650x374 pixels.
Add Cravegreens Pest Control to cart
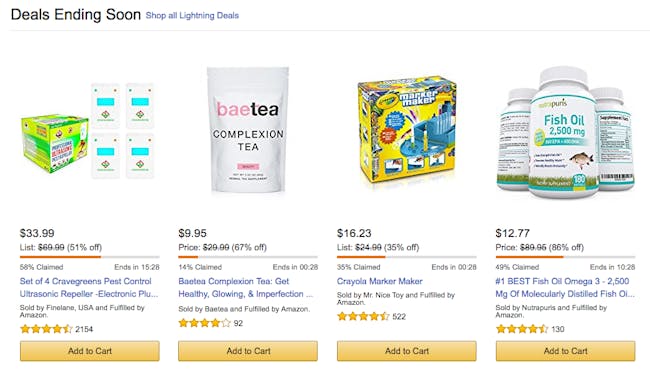coord(90,351)
